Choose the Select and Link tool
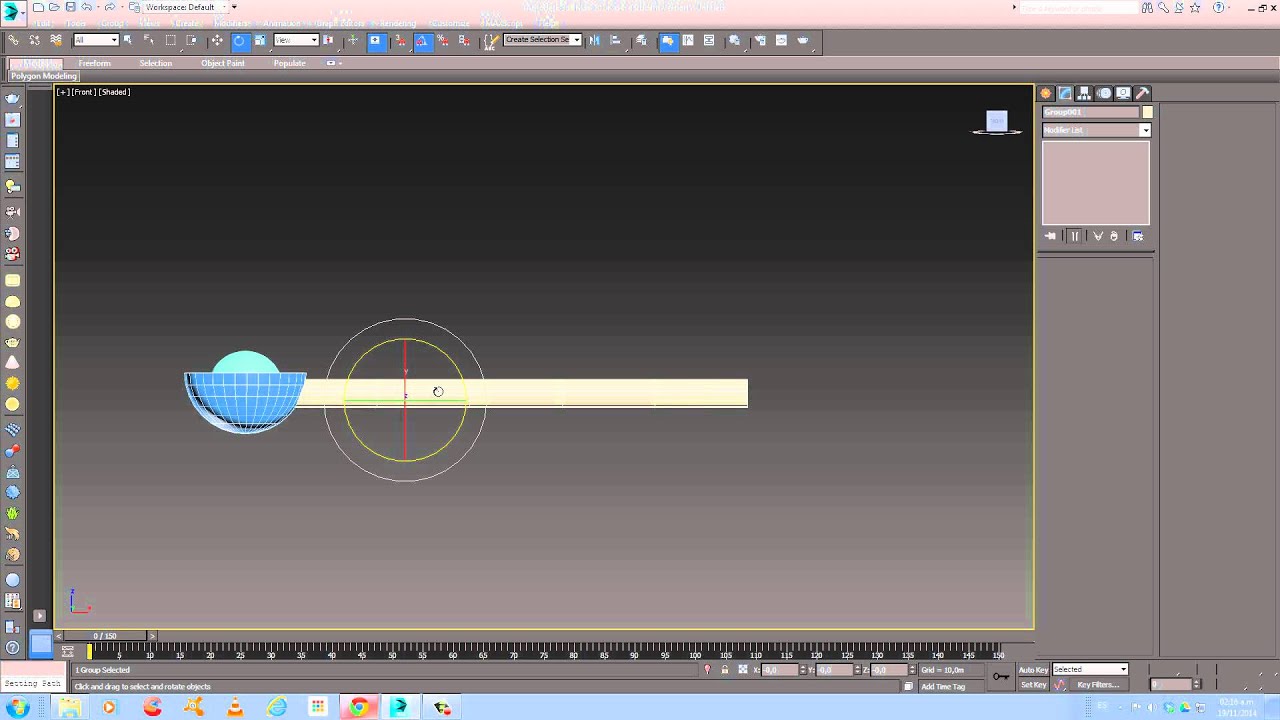The height and width of the screenshot is (720, 1280). pyautogui.click(x=13, y=40)
